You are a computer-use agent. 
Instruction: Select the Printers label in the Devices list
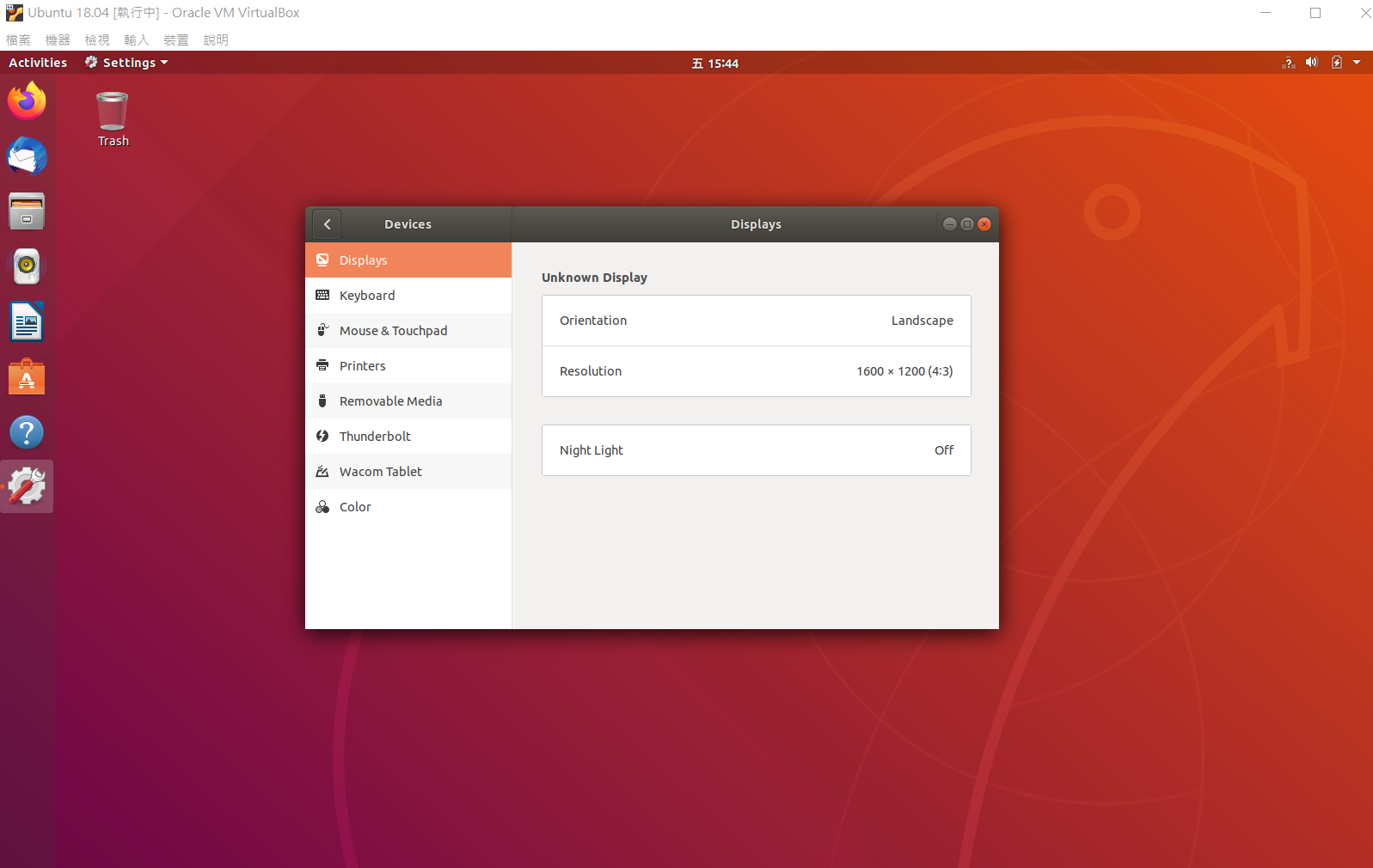point(363,366)
